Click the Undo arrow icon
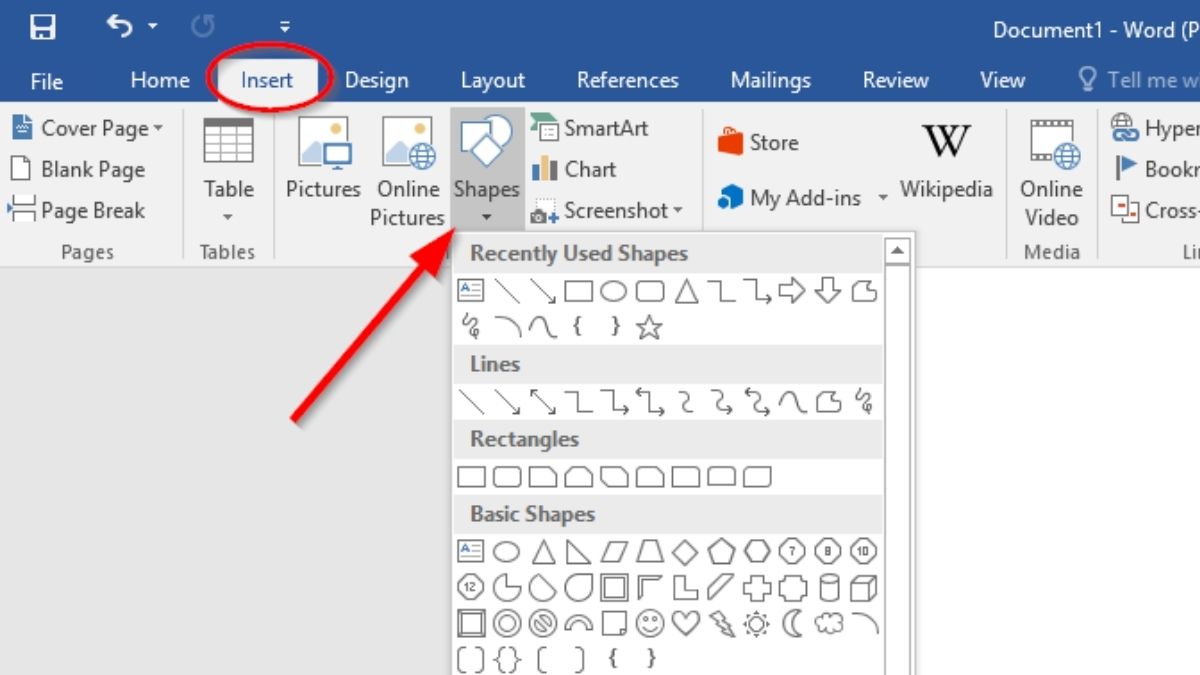Screen dimensions: 1200x675 pos(119,28)
